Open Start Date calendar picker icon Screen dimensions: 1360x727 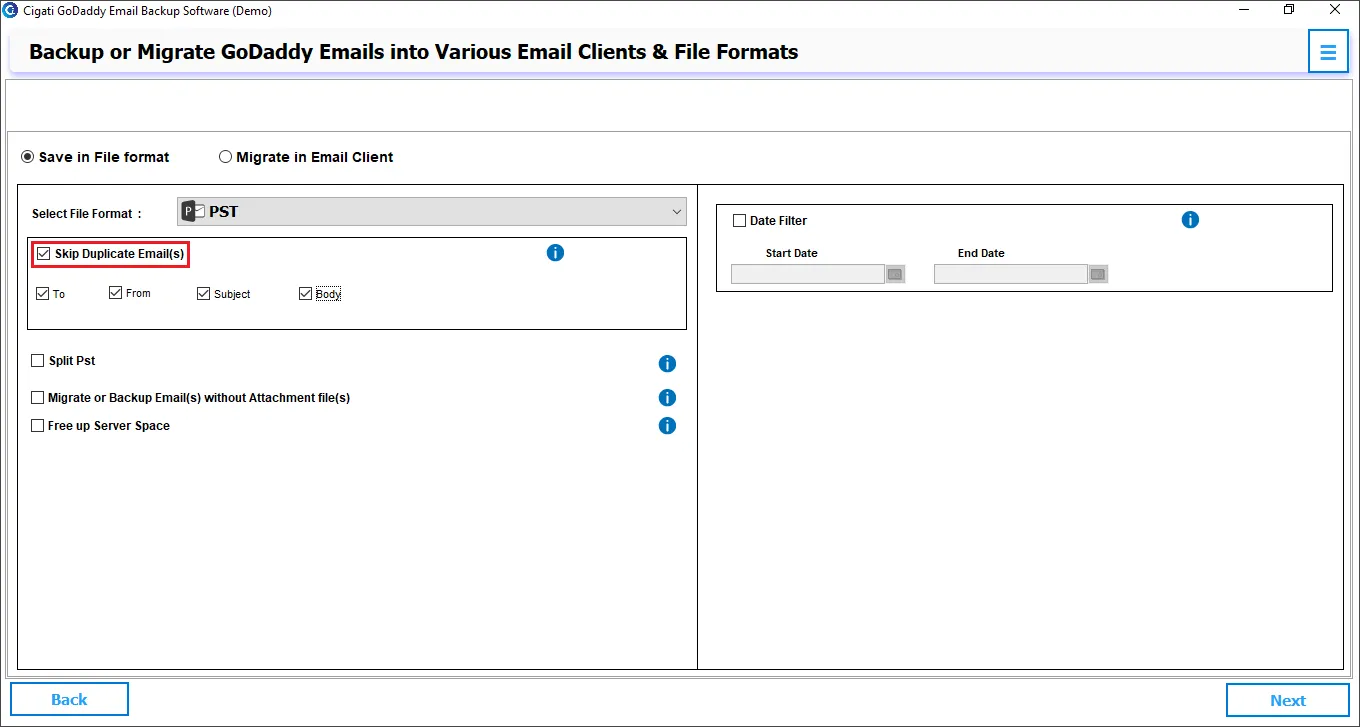pos(895,274)
